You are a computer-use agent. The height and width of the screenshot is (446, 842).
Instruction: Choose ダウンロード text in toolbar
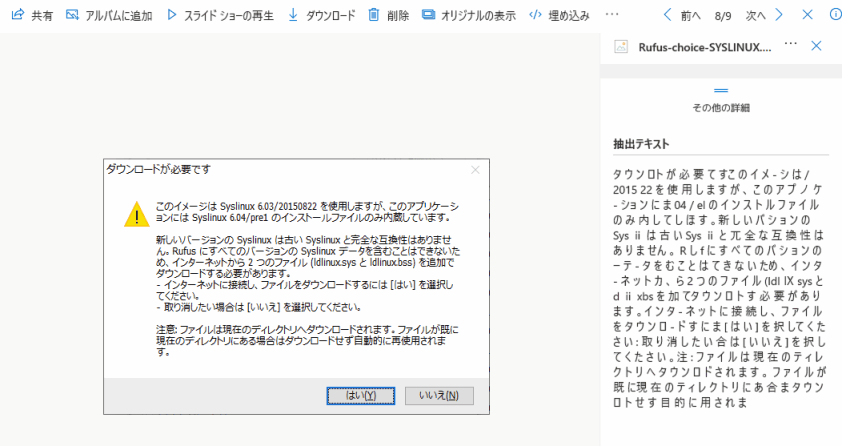point(331,16)
